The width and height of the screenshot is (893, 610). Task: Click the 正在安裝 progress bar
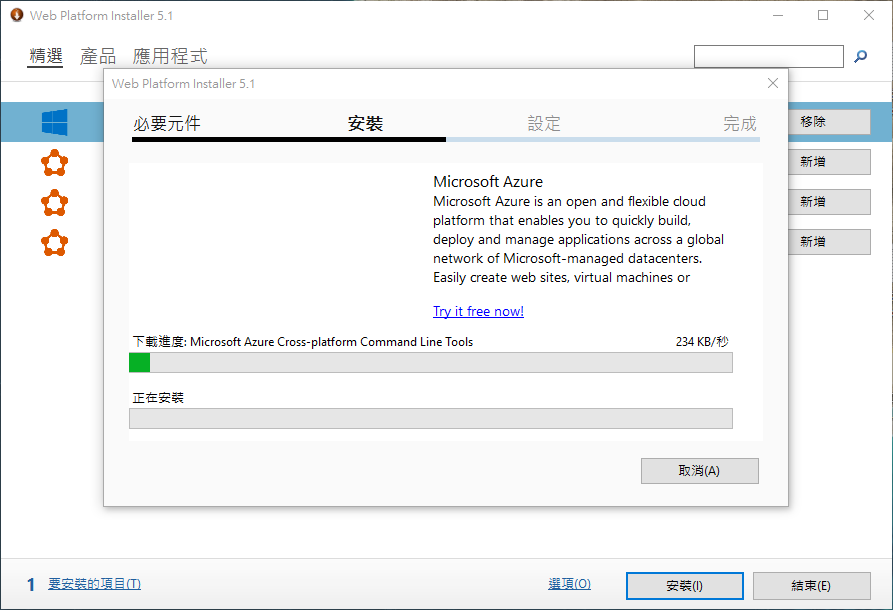pyautogui.click(x=431, y=418)
